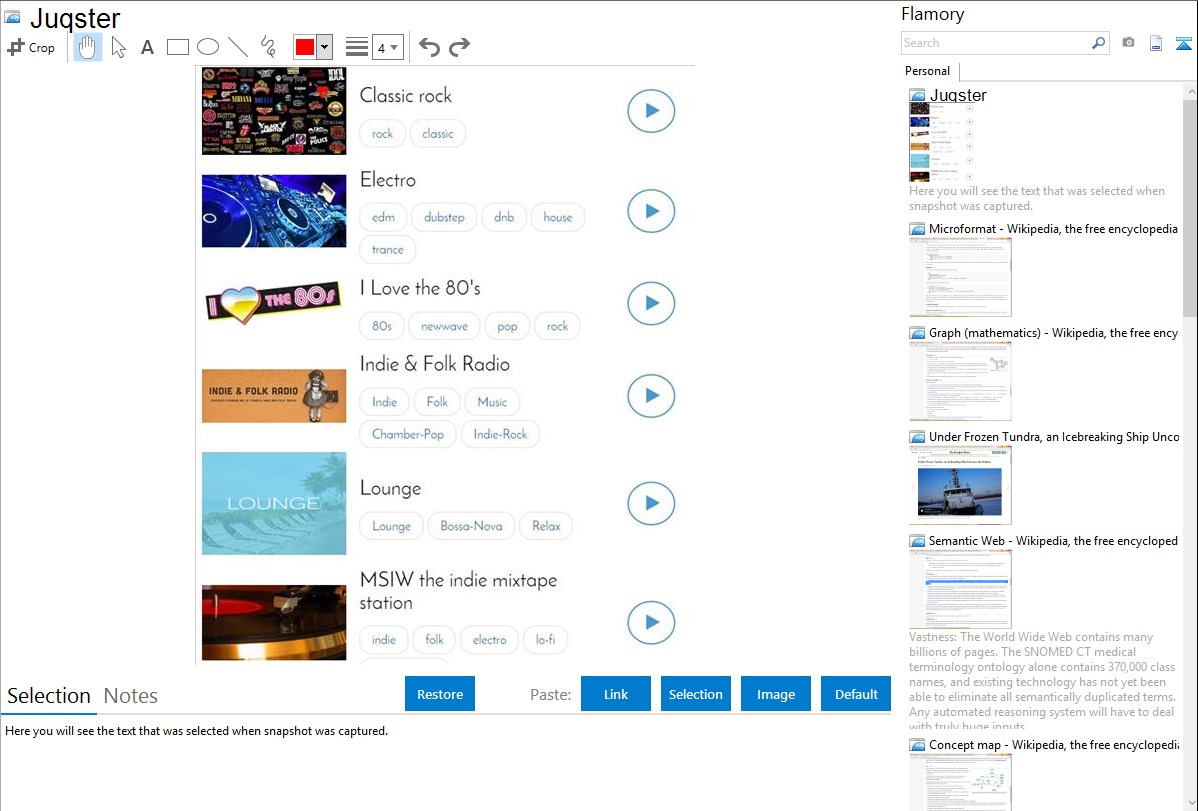The height and width of the screenshot is (811, 1198).
Task: Undo the last annotation
Action: [429, 47]
